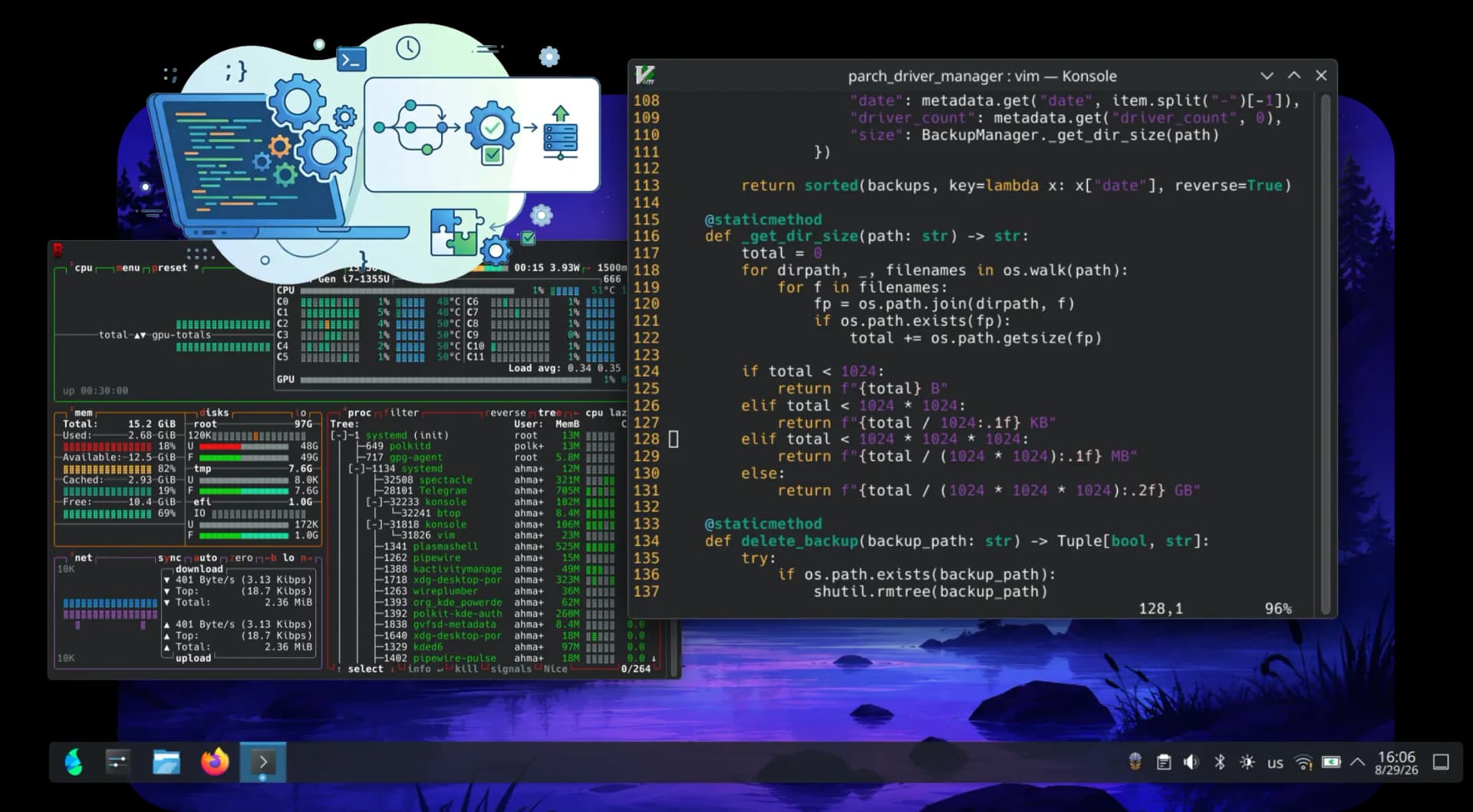This screenshot has height=812, width=1473.
Task: Launch Dolphin file manager from taskbar
Action: pyautogui.click(x=166, y=762)
